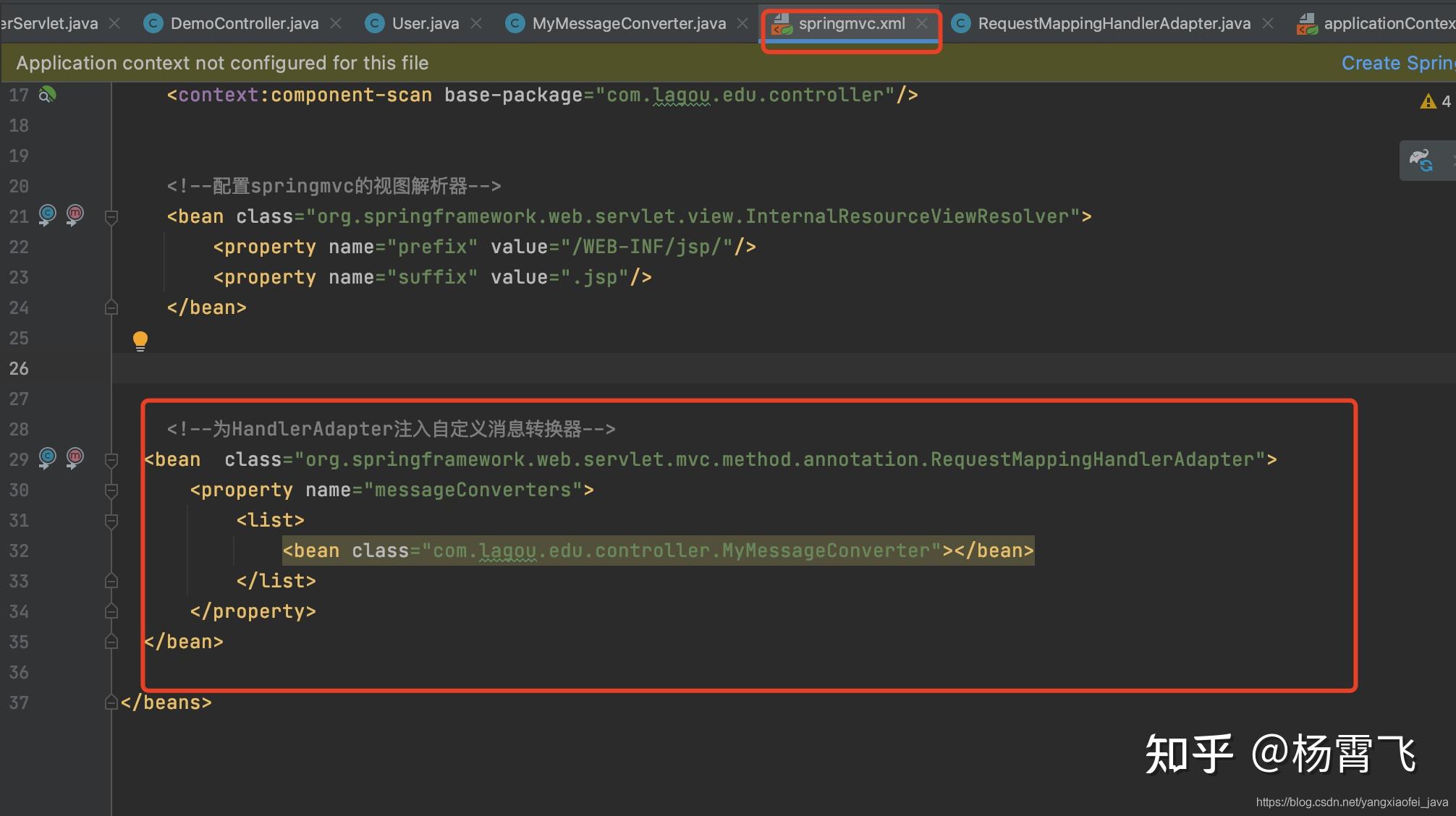Open the MyMessageConverter.java tab
Viewport: 1456px width, 816px height.
(628, 23)
